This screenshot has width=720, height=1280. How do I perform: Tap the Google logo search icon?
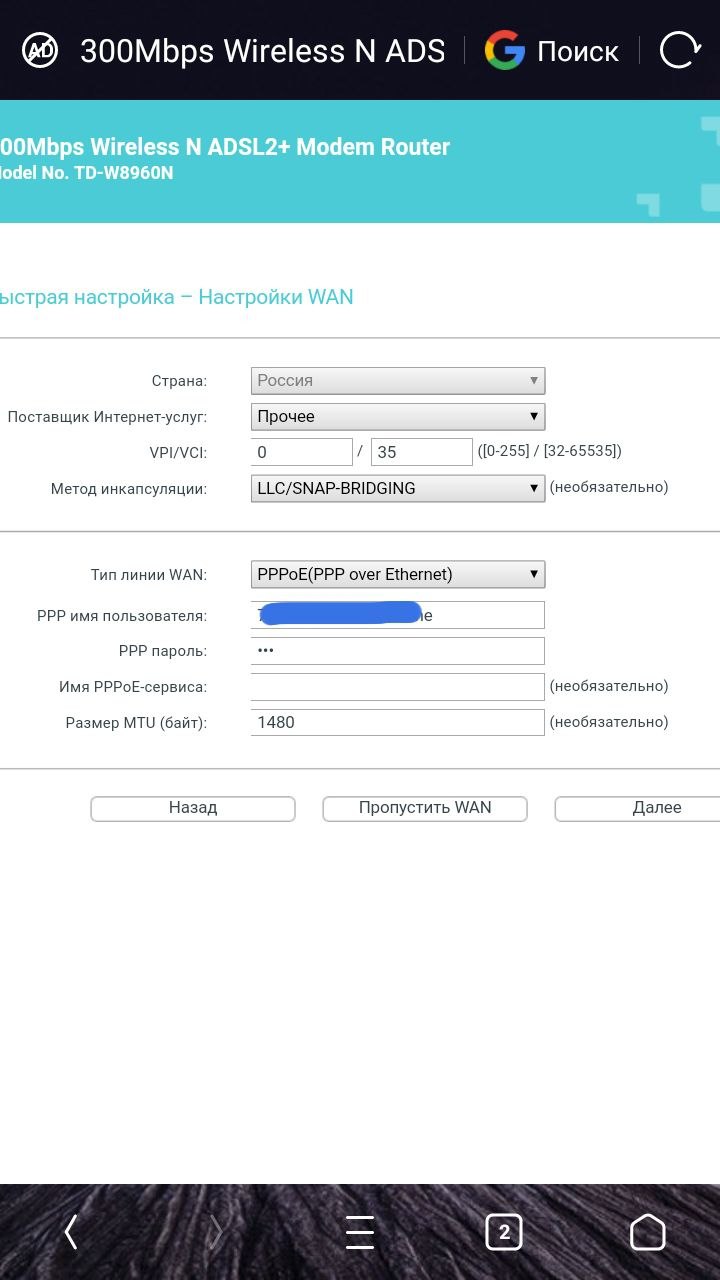point(505,50)
